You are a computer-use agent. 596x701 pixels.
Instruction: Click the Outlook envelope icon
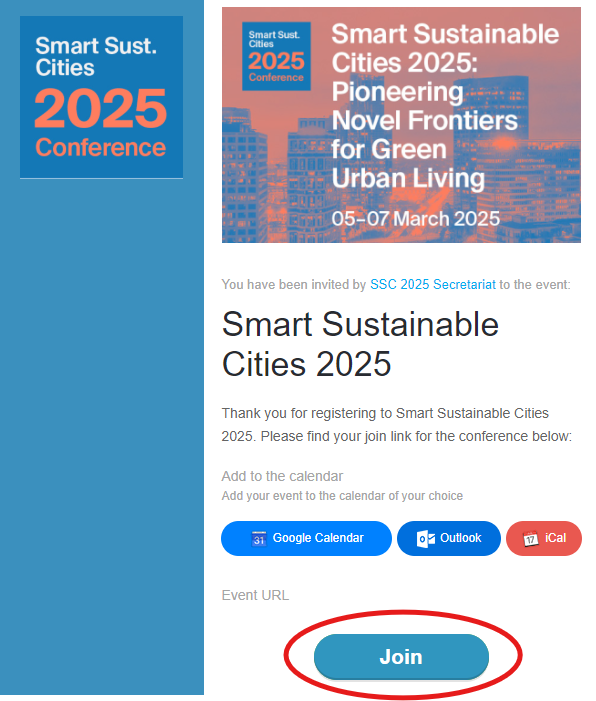pos(426,539)
